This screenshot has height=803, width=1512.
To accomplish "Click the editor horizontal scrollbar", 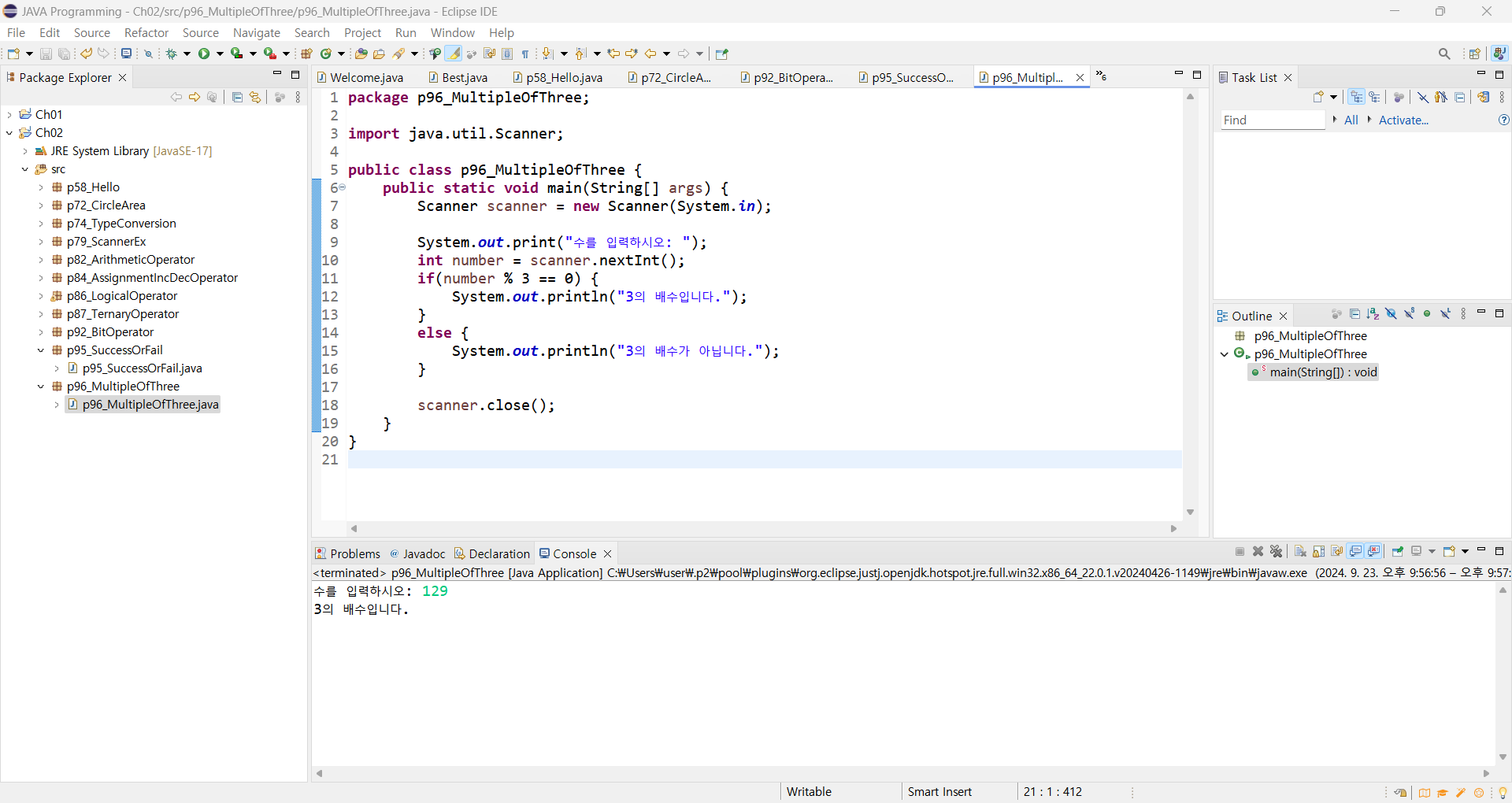I will tap(763, 528).
